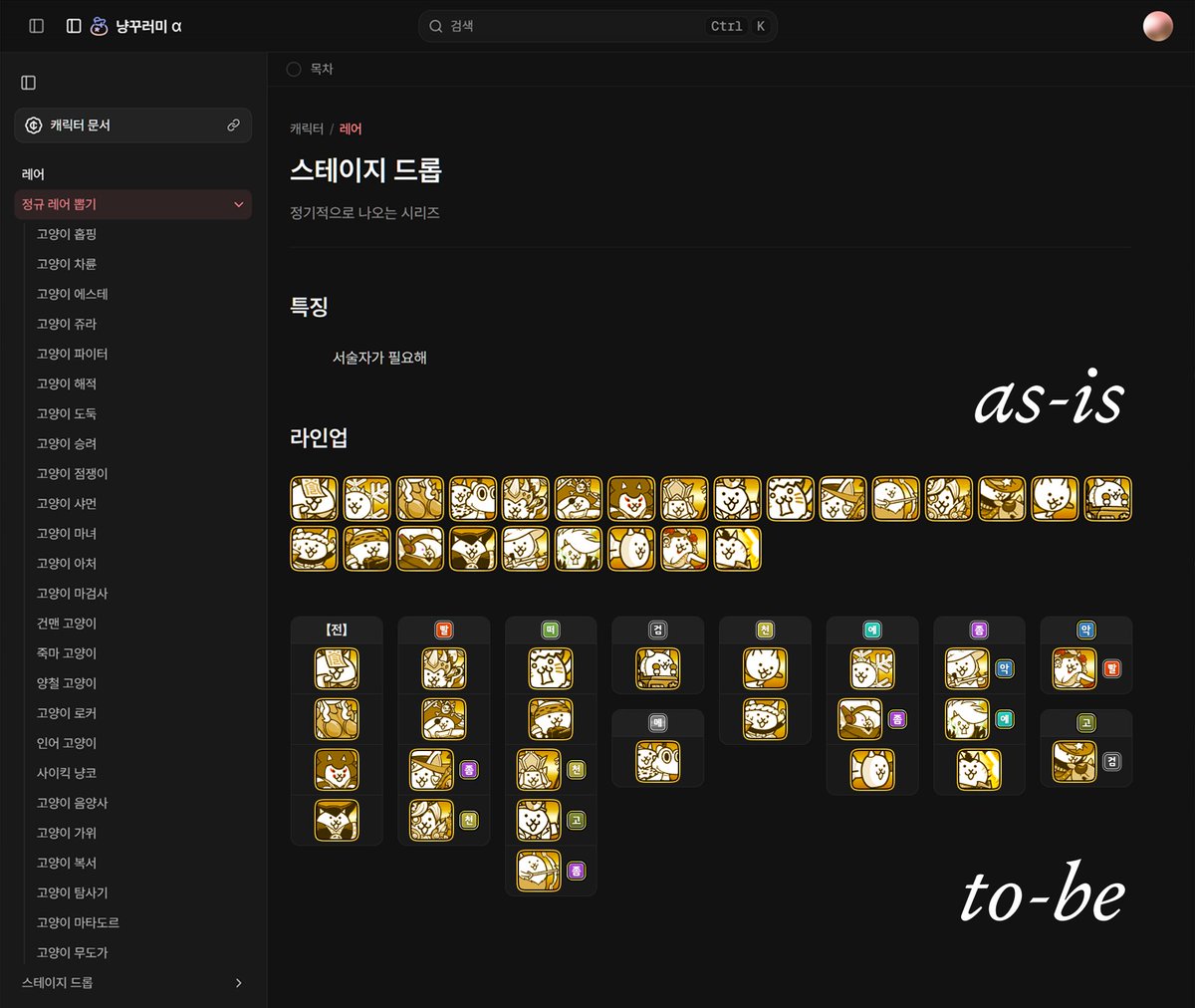Click the cat icon beside the 악 badge in the 좀 column
The height and width of the screenshot is (1008, 1195).
pos(967,669)
